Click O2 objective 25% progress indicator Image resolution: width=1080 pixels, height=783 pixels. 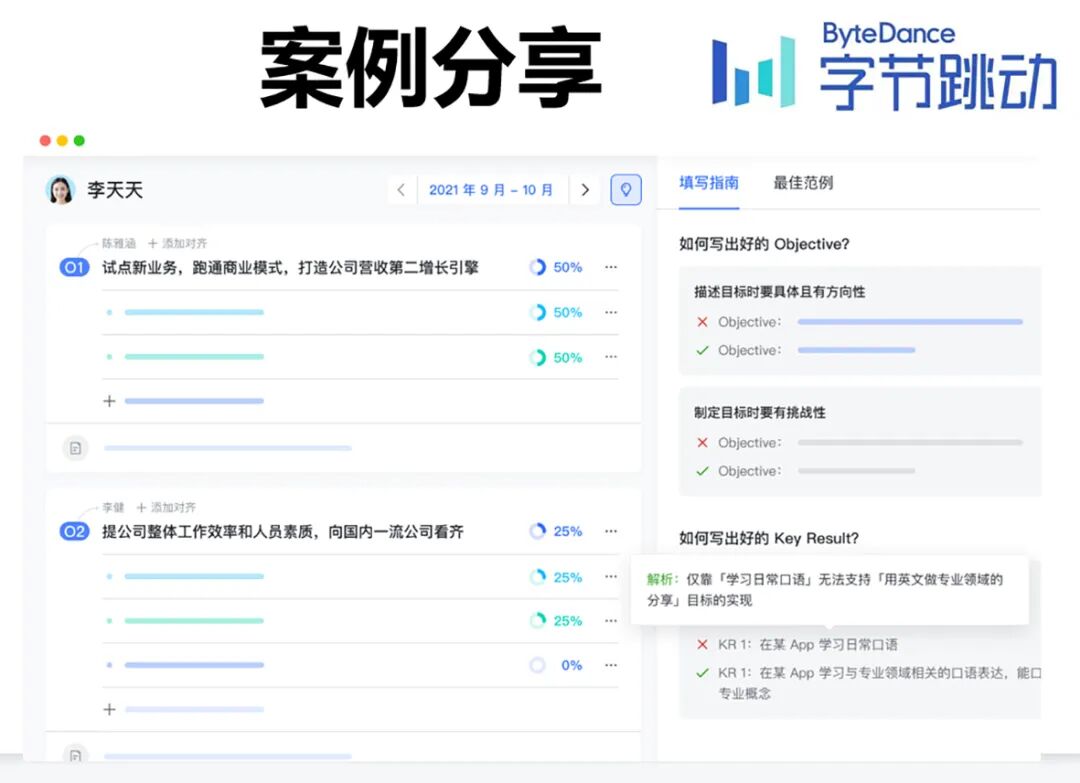click(x=556, y=532)
